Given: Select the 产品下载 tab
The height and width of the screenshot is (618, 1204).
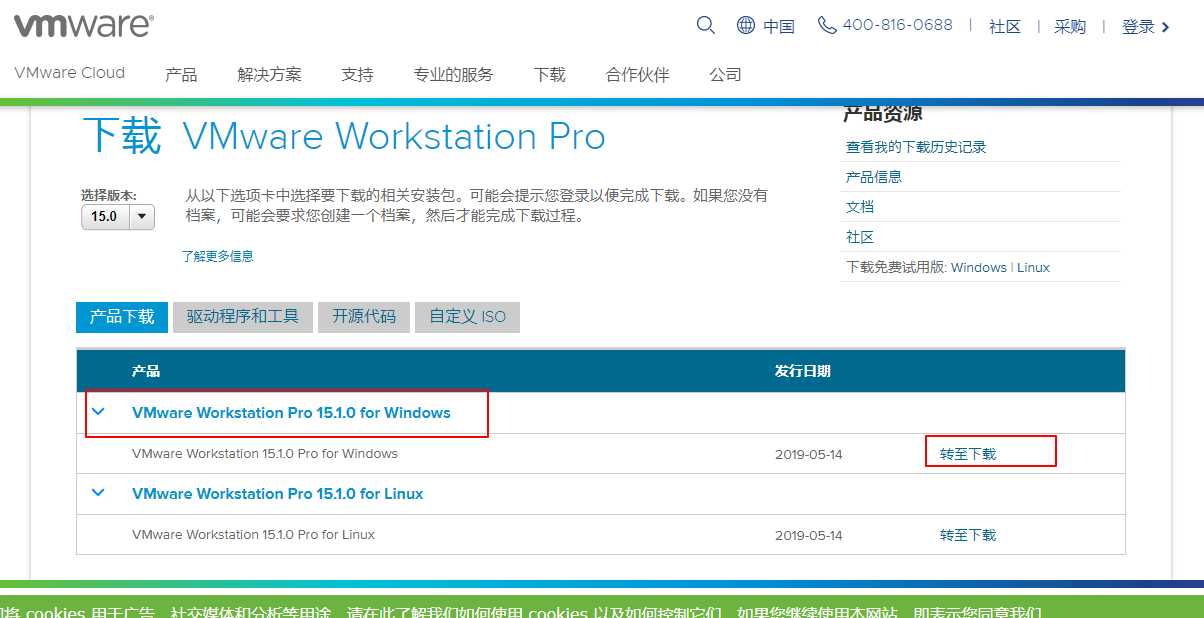Looking at the screenshot, I should [122, 317].
